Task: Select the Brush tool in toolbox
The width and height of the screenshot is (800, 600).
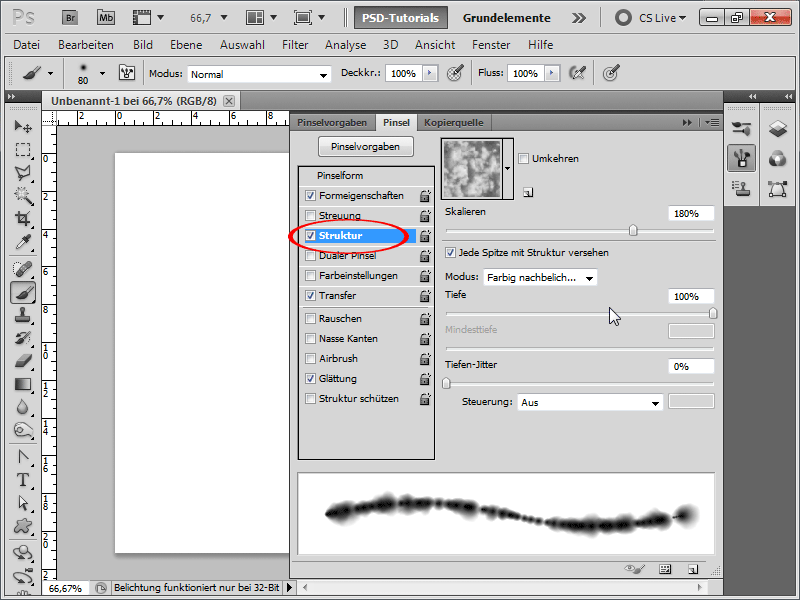Action: coord(23,292)
